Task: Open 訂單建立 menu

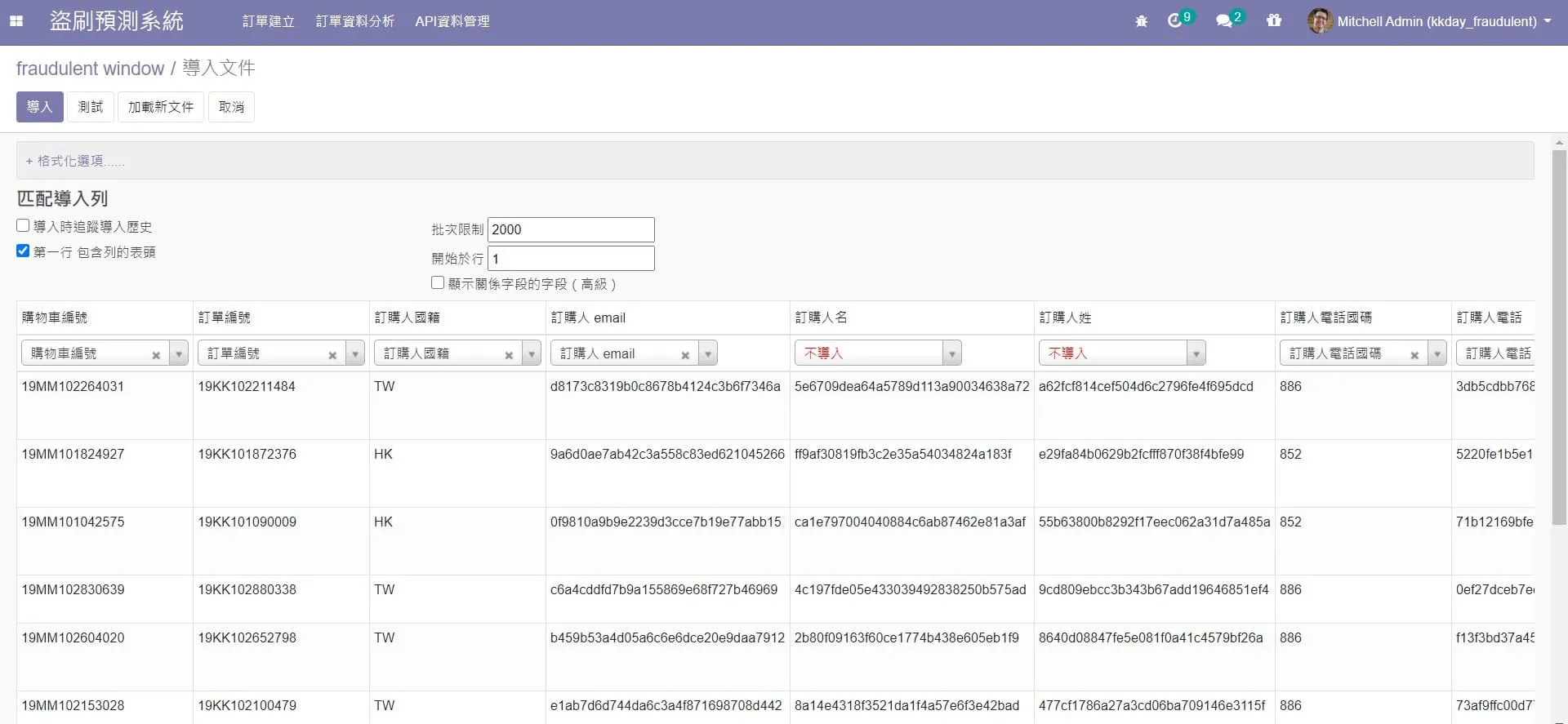Action: click(269, 21)
